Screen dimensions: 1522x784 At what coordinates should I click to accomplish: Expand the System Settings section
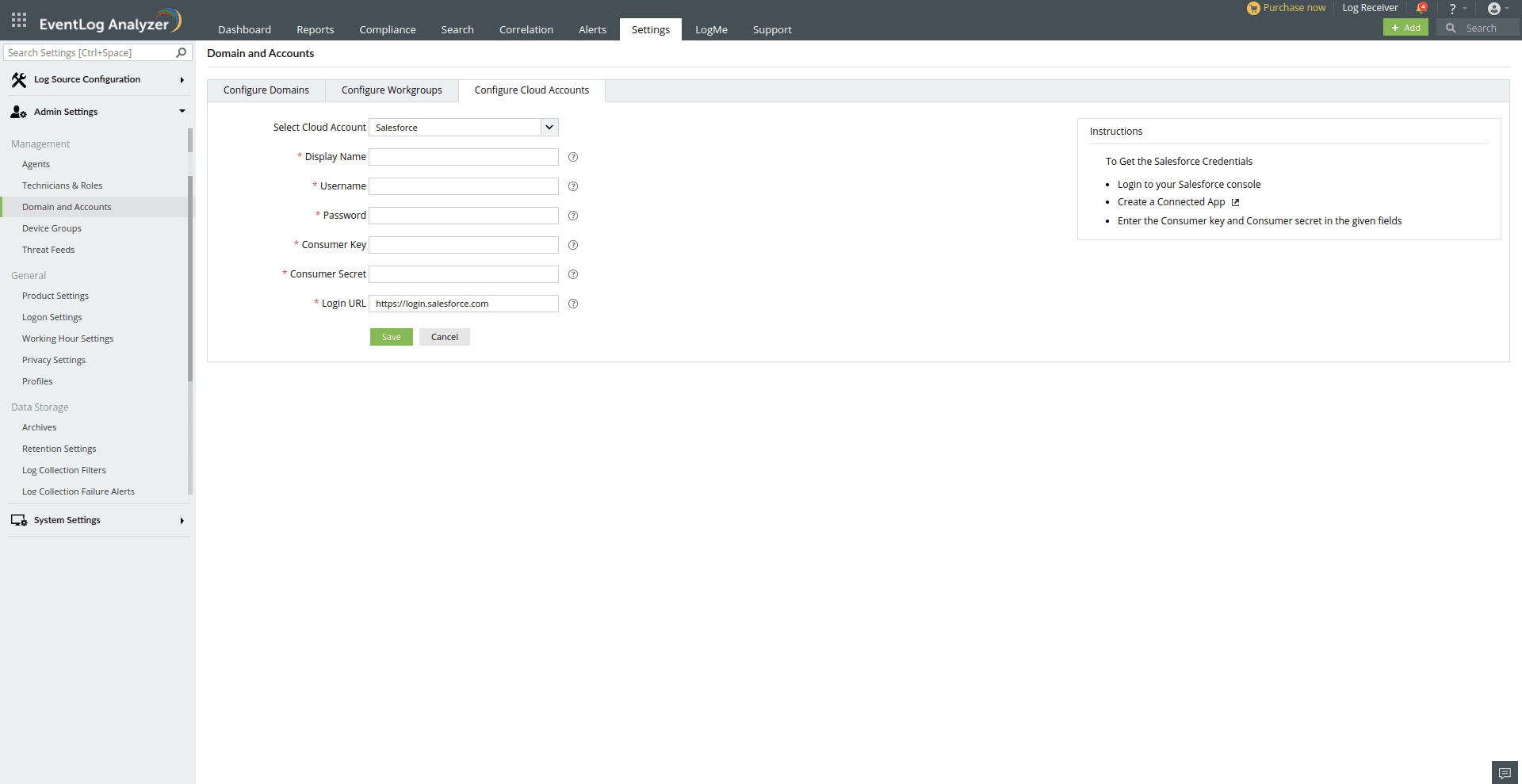coord(182,521)
